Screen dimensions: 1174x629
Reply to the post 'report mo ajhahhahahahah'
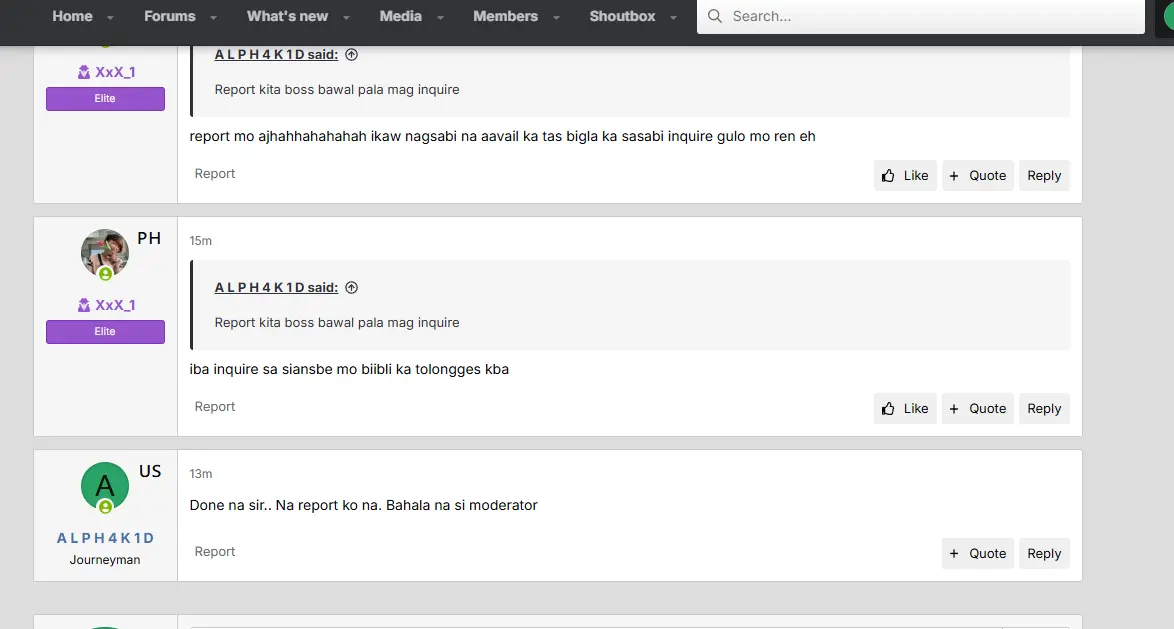[1044, 175]
